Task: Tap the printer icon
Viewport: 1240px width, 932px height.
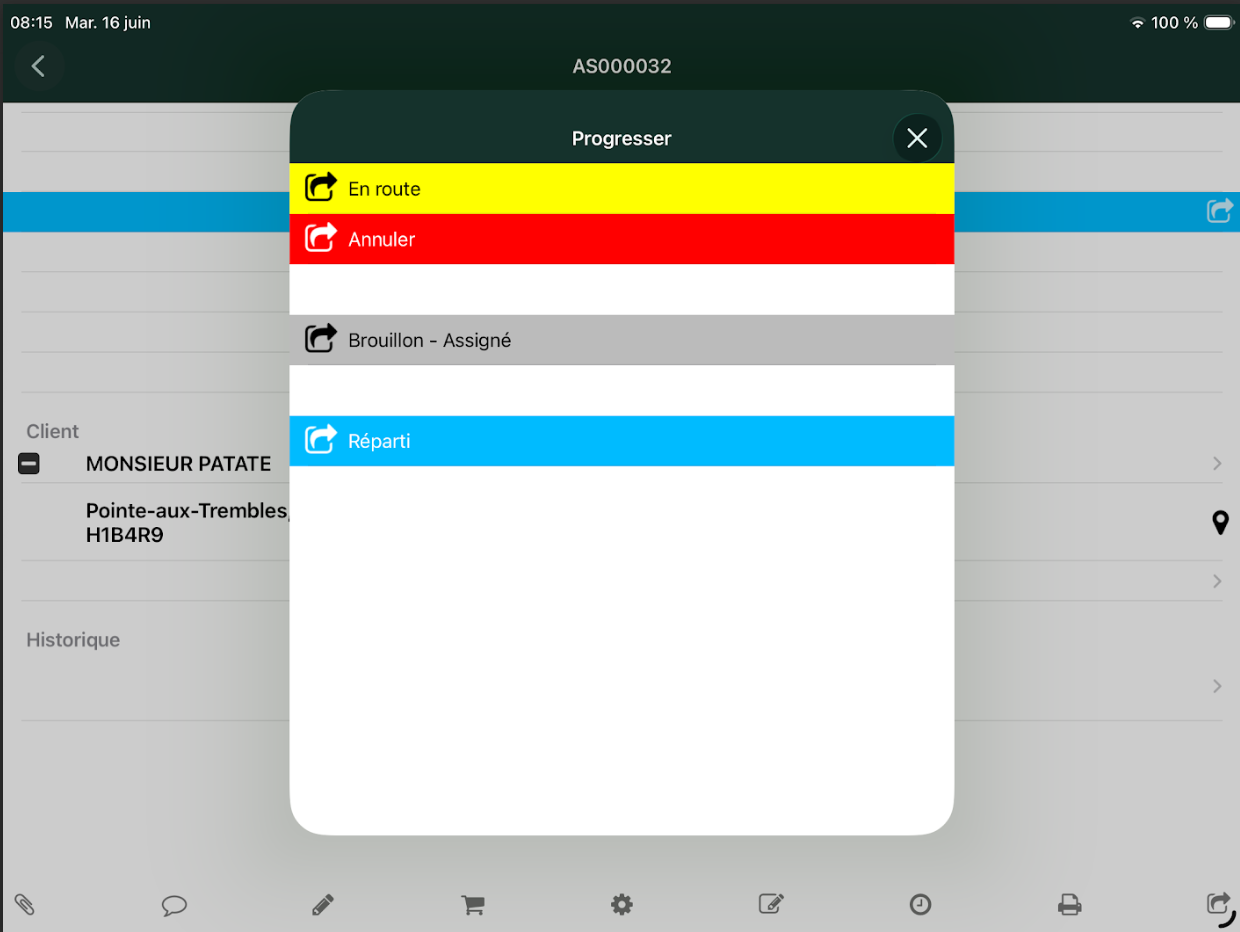Action: [1070, 905]
